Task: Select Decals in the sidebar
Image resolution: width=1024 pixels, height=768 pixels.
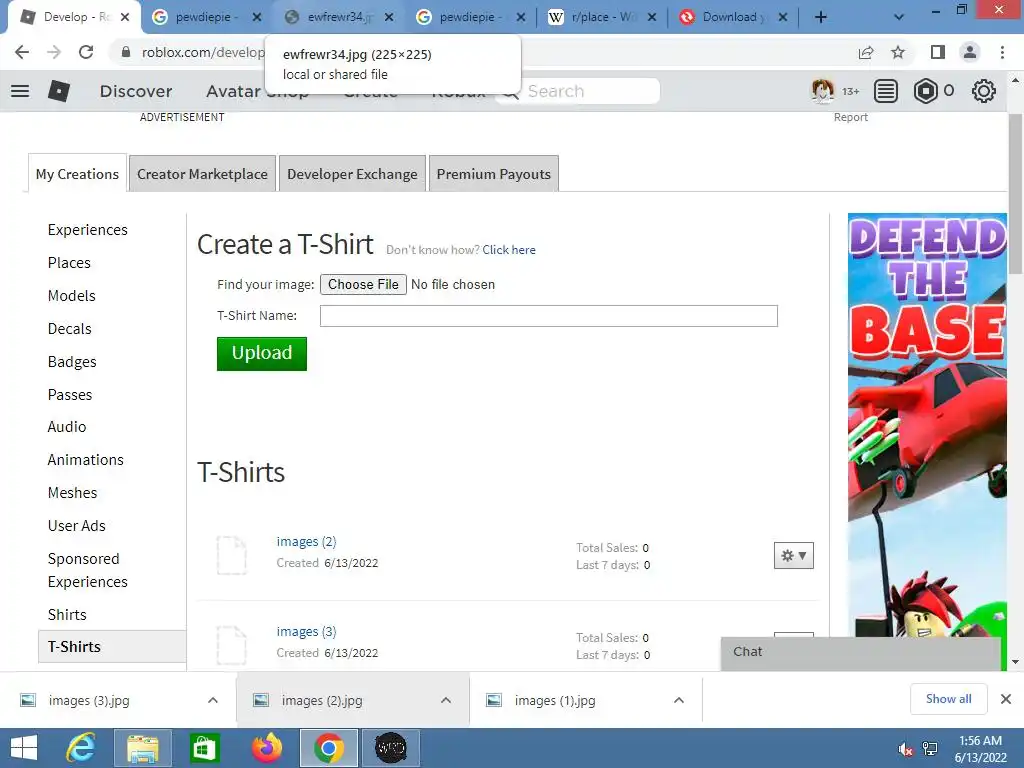Action: click(x=69, y=328)
